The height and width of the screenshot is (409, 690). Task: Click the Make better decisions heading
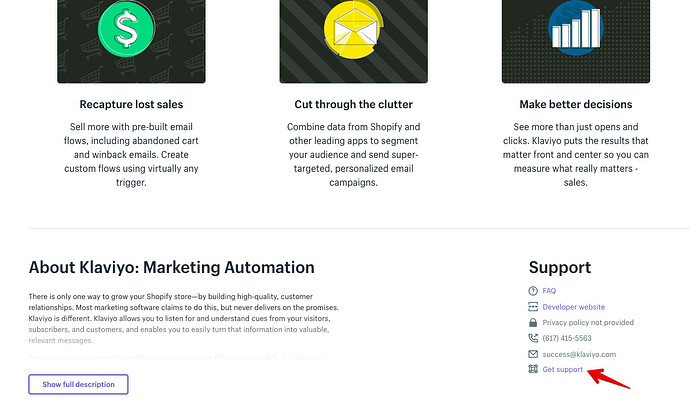pos(575,104)
